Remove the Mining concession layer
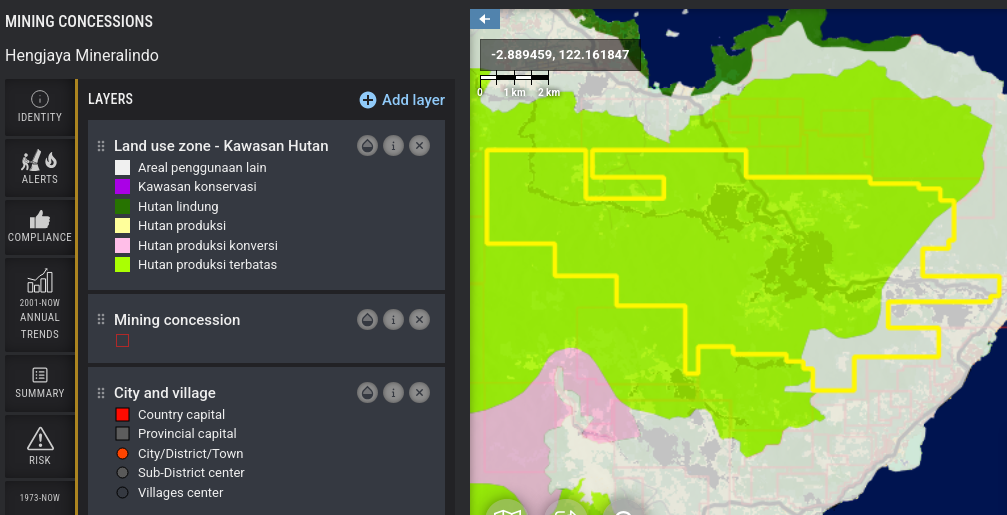The width and height of the screenshot is (1007, 515). 419,319
